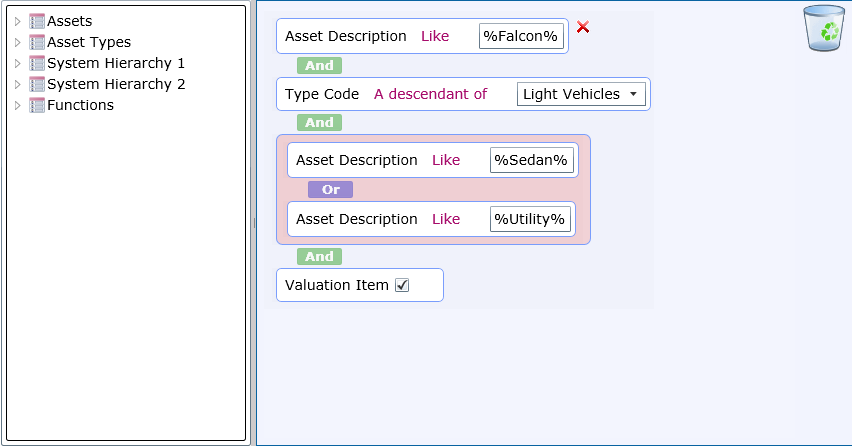This screenshot has width=852, height=446.
Task: Click the System Hierarchy 1 table icon
Action: 37,63
